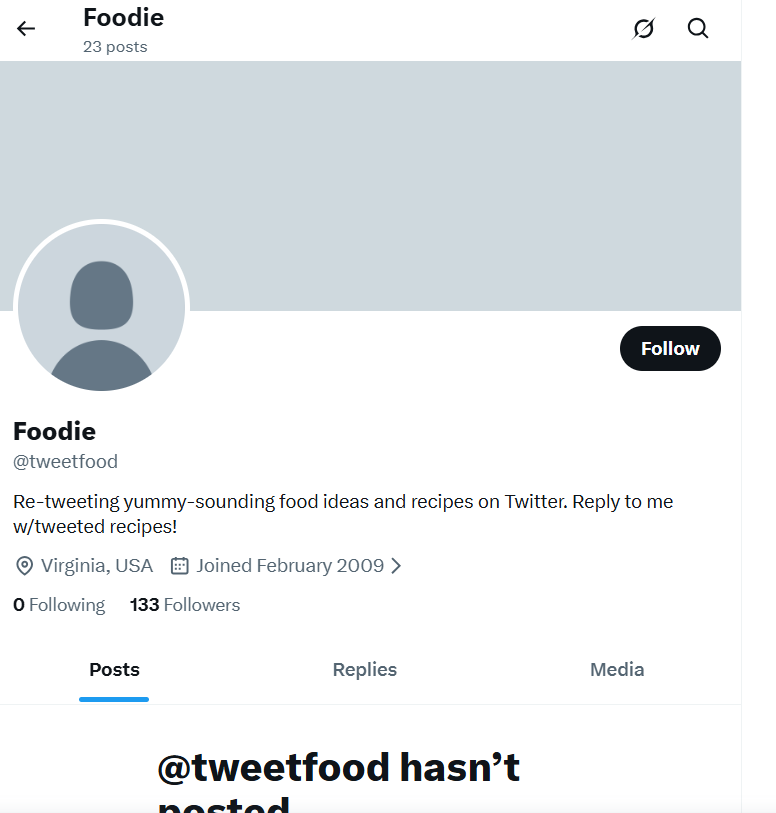The height and width of the screenshot is (813, 776).
Task: View the 133 Followers list
Action: pyautogui.click(x=185, y=605)
